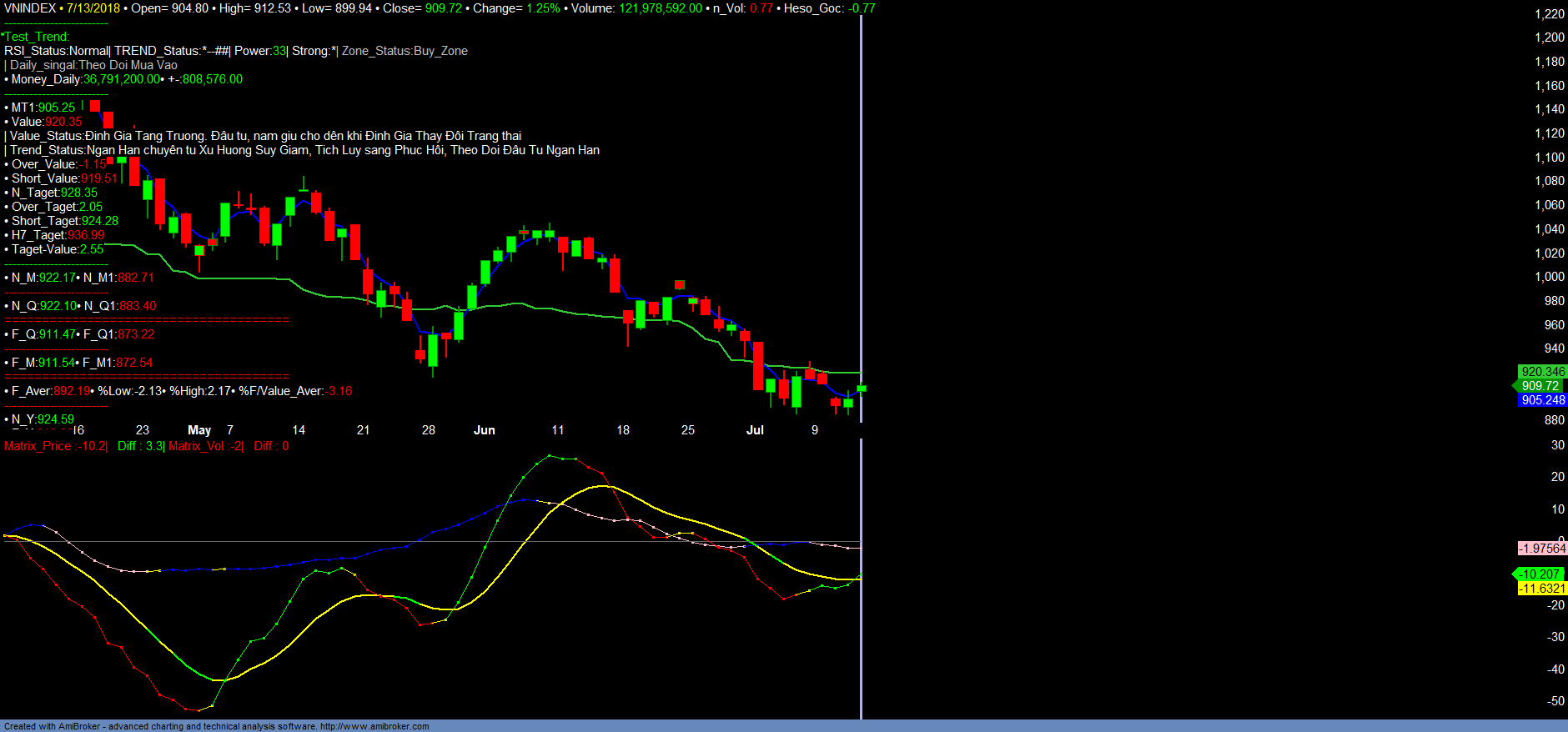The image size is (1568, 732).
Task: Click the small red square marker above the late-June candles
Action: point(680,285)
